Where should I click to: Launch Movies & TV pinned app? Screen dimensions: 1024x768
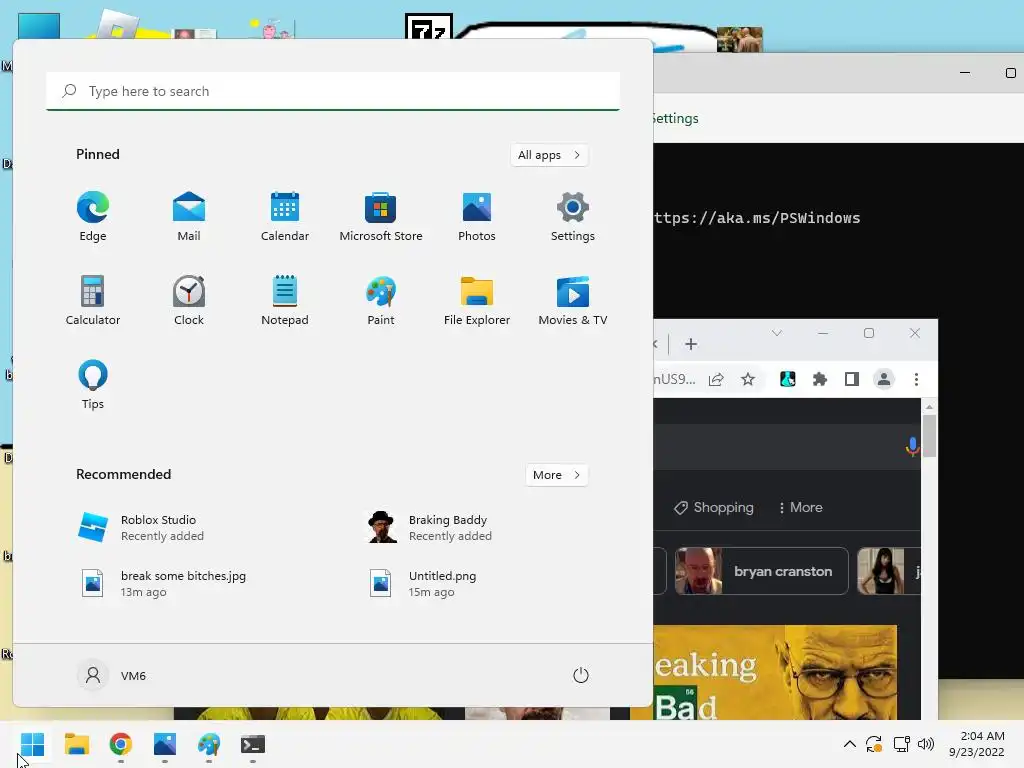(x=573, y=300)
